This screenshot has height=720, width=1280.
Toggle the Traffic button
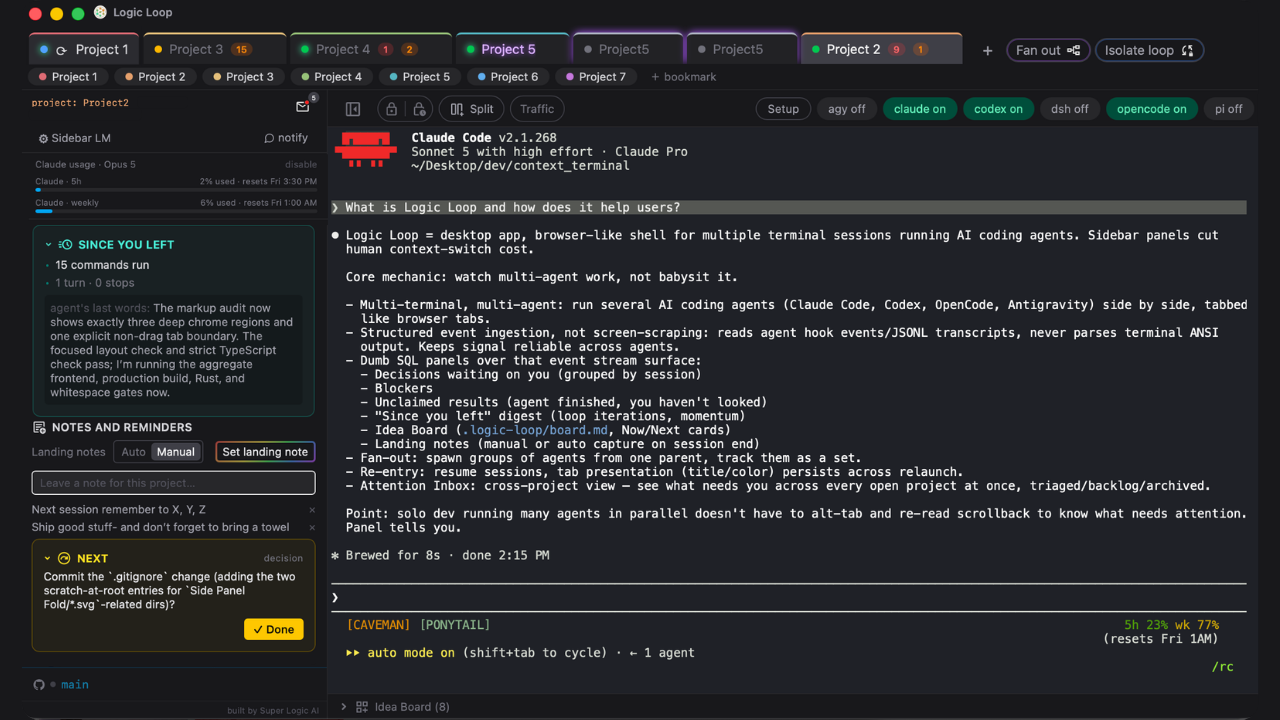pos(537,109)
